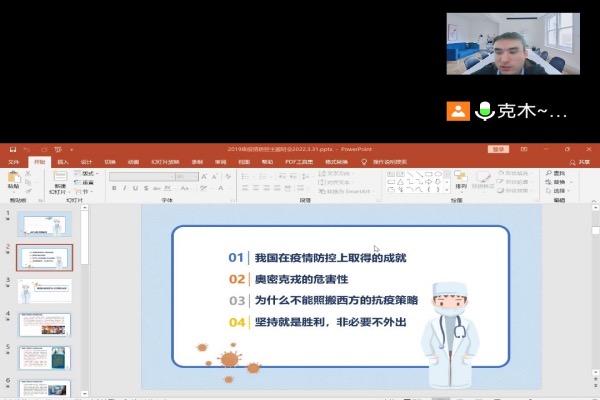Expand the slide Layout (版式) dropdown
600x400 pixels.
click(89, 173)
